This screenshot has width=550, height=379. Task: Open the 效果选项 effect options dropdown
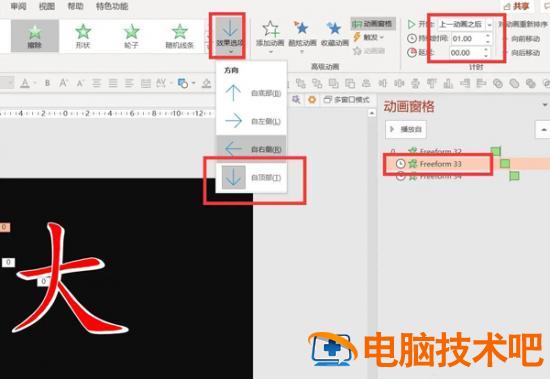coord(230,36)
